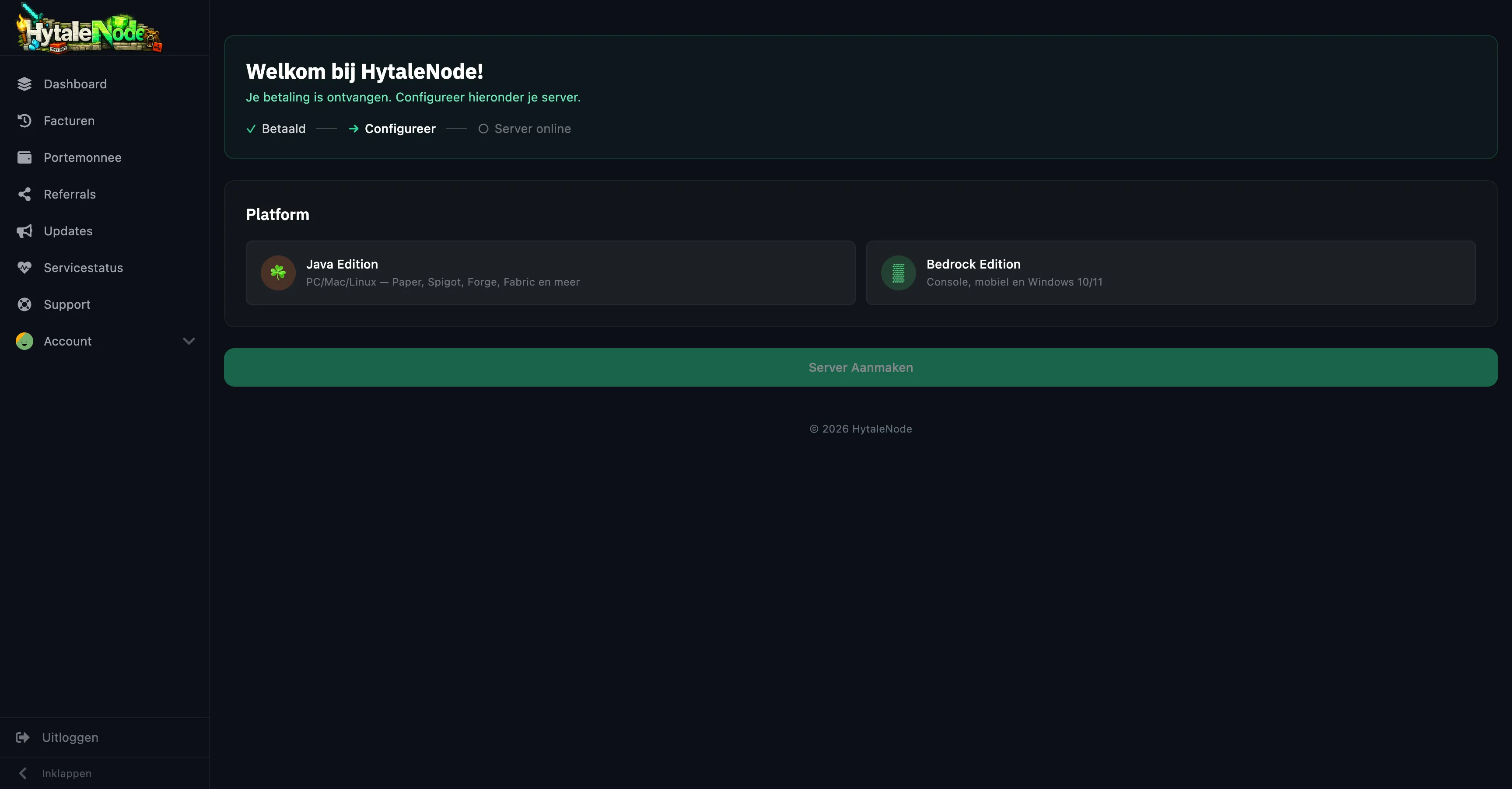The width and height of the screenshot is (1512, 789).
Task: Go to Facturen in sidebar
Action: 105,121
